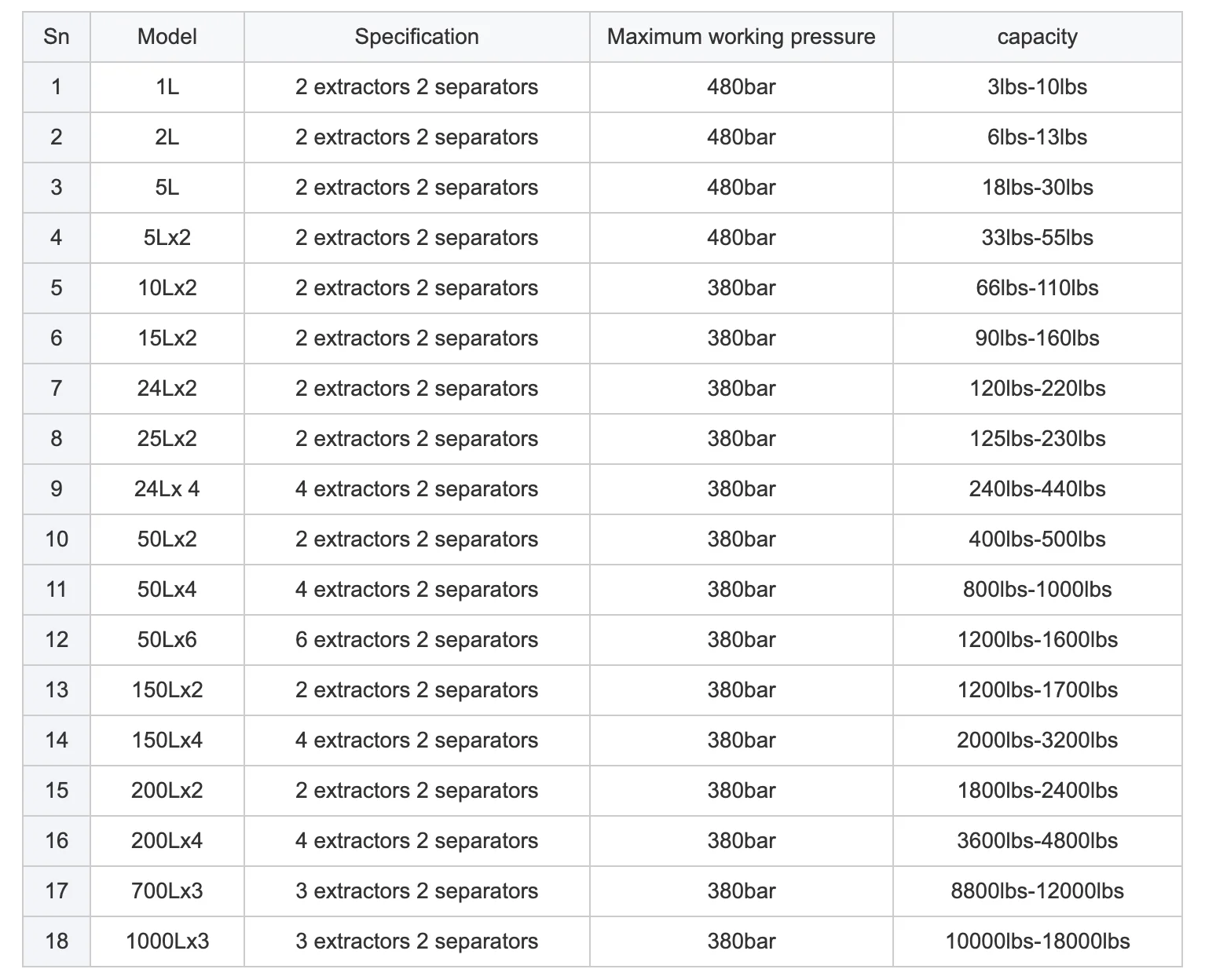Click the 1000Lx3 model cell

(x=167, y=942)
